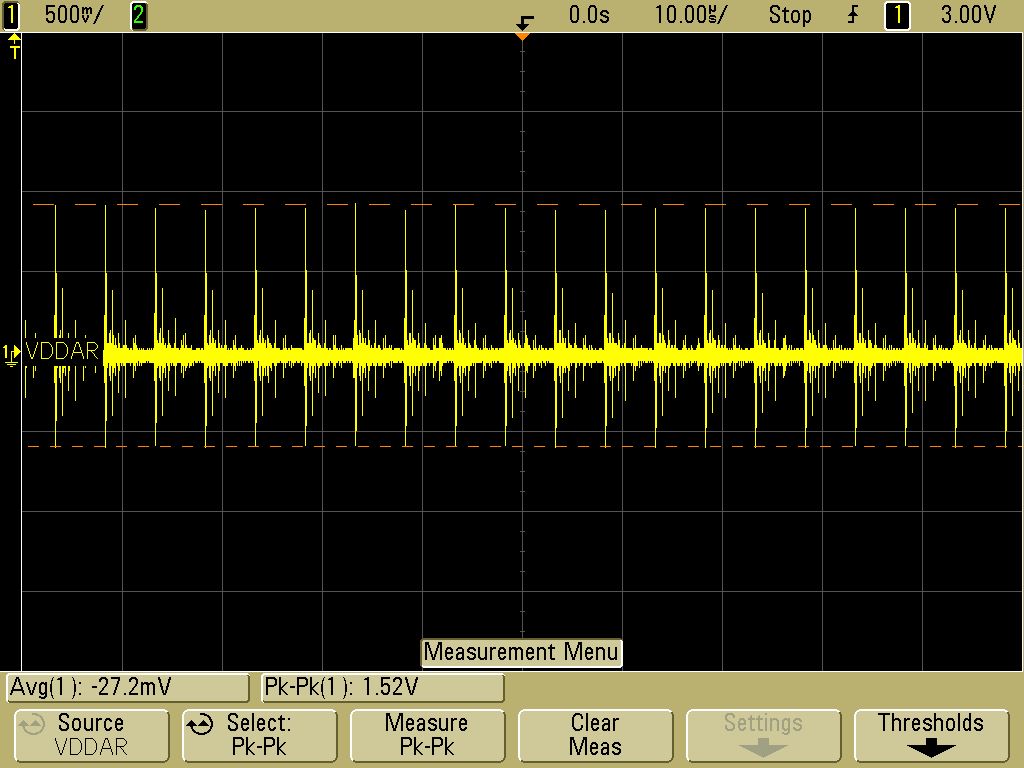
Task: Click the 3.00V trigger level readout
Action: 968,14
